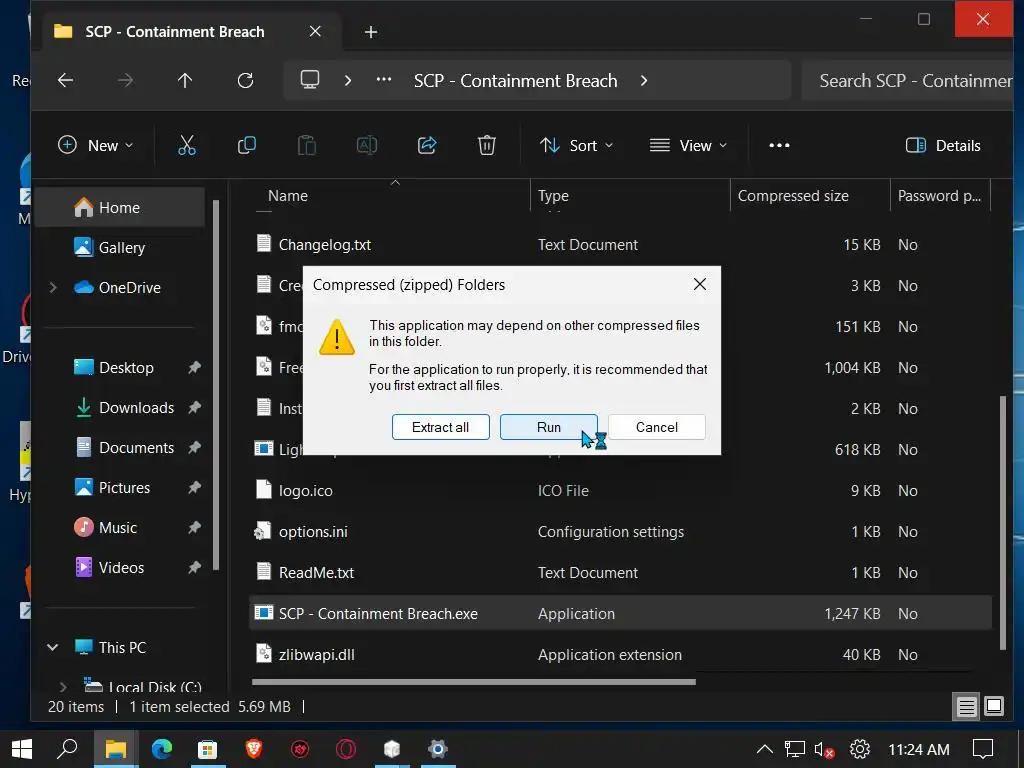Open the View dropdown menu
Viewport: 1024px width, 768px height.
688,145
